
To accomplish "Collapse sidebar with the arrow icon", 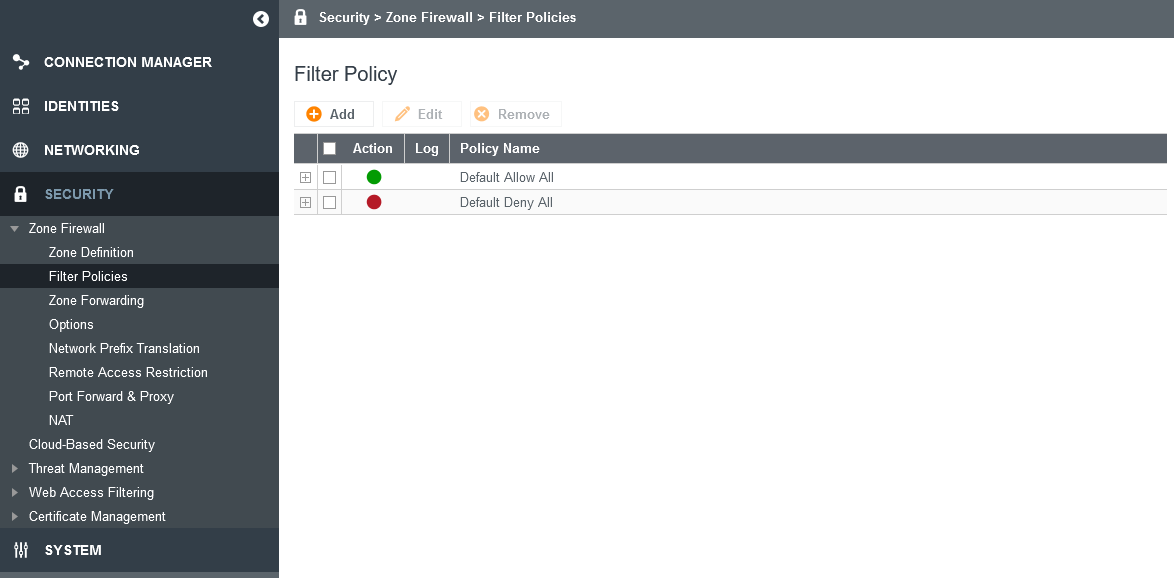I will [261, 19].
